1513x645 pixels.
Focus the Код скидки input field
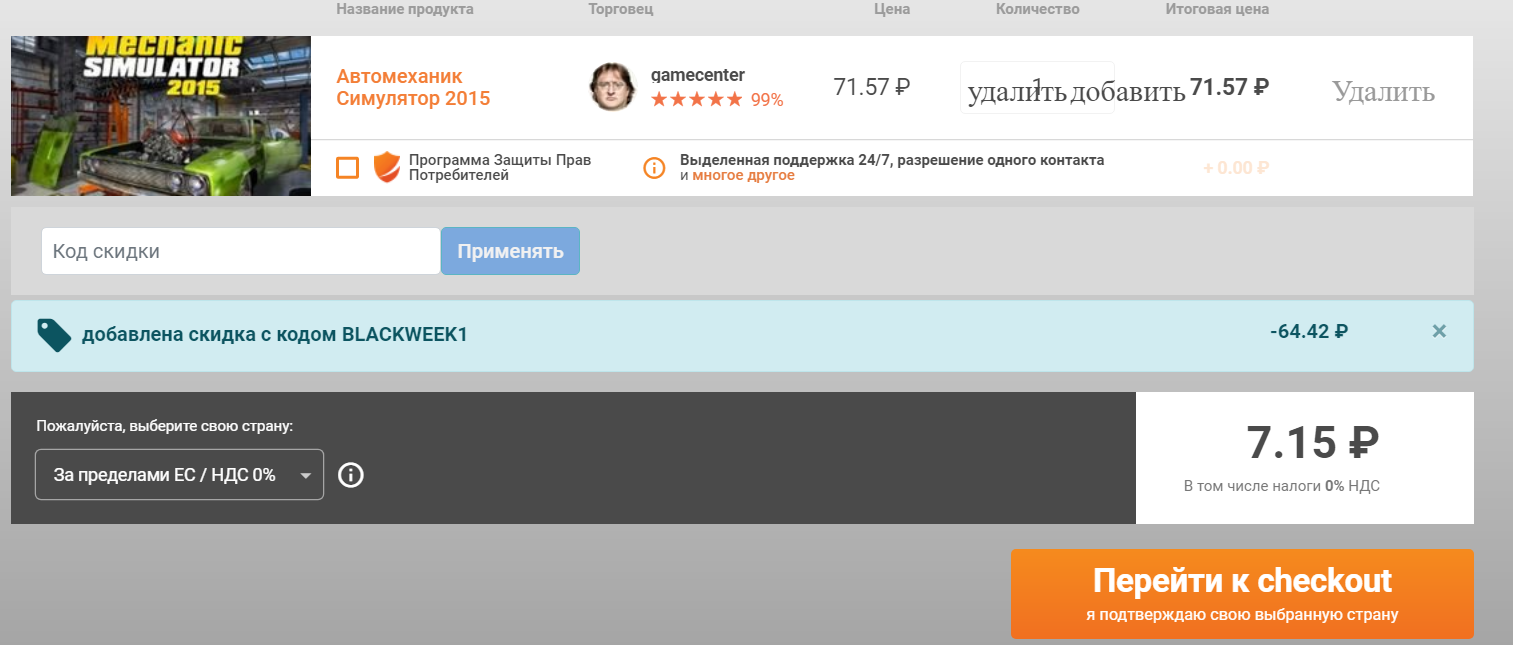[241, 251]
